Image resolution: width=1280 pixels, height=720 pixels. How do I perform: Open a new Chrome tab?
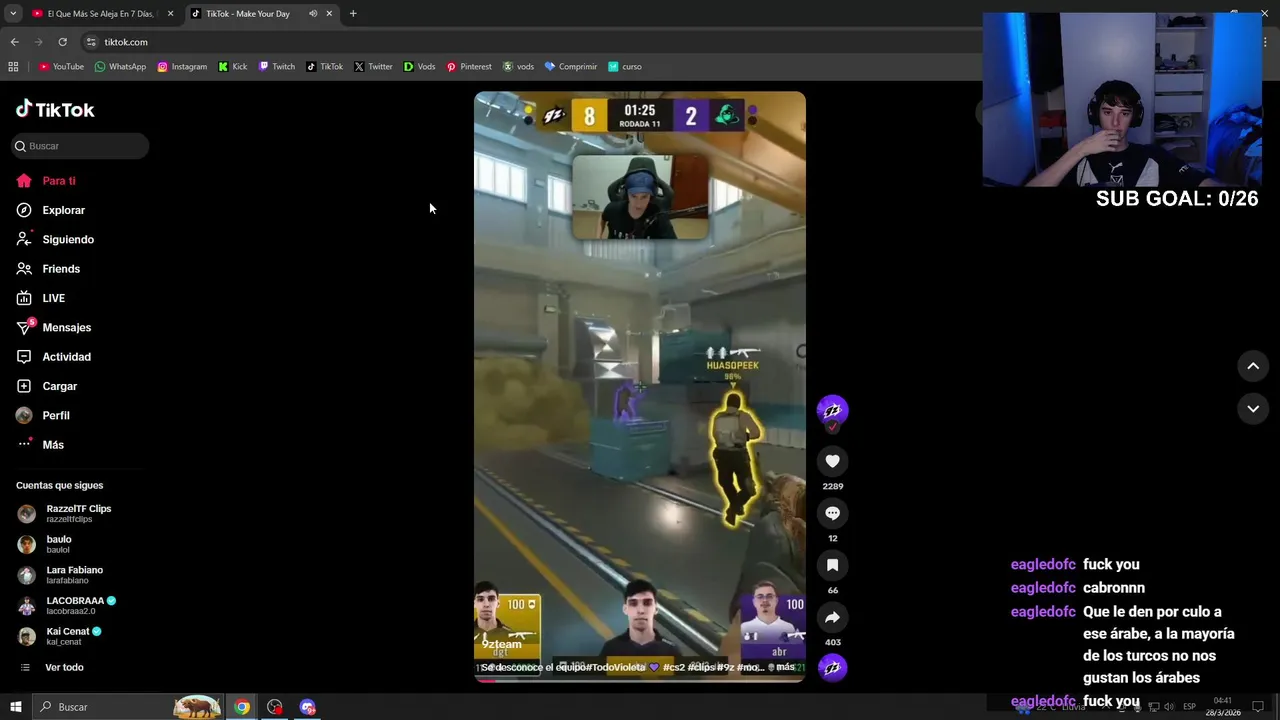click(x=353, y=14)
